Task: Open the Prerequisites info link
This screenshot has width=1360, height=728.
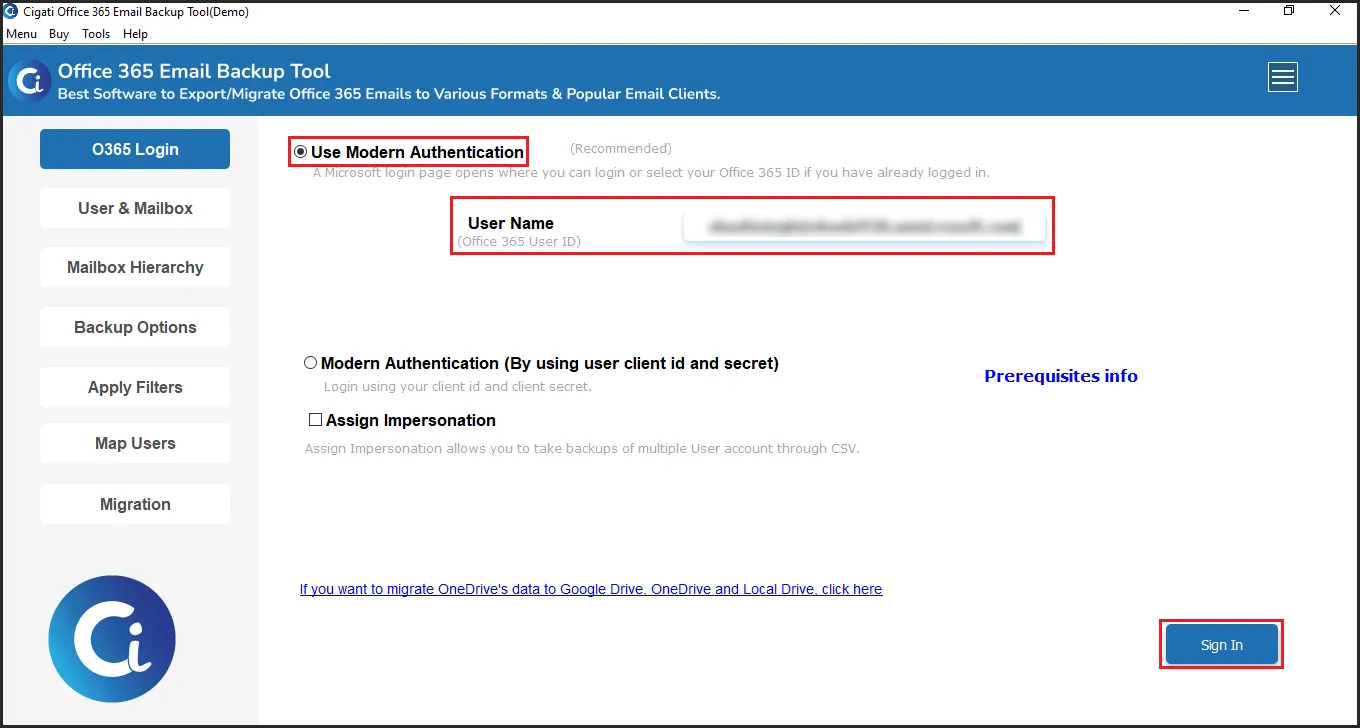Action: (1061, 376)
